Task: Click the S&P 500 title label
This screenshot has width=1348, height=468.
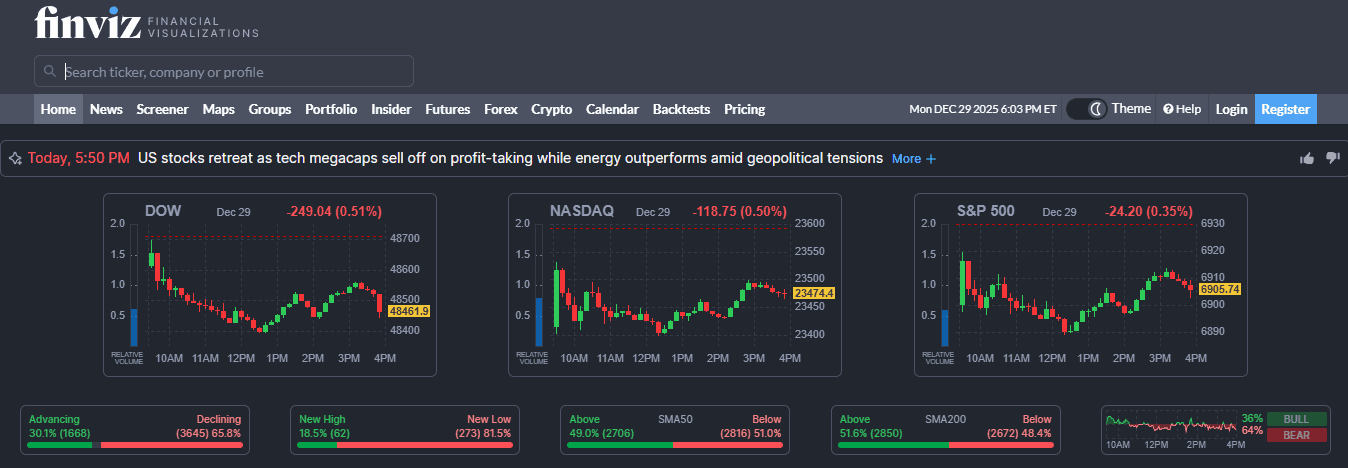Action: tap(986, 211)
